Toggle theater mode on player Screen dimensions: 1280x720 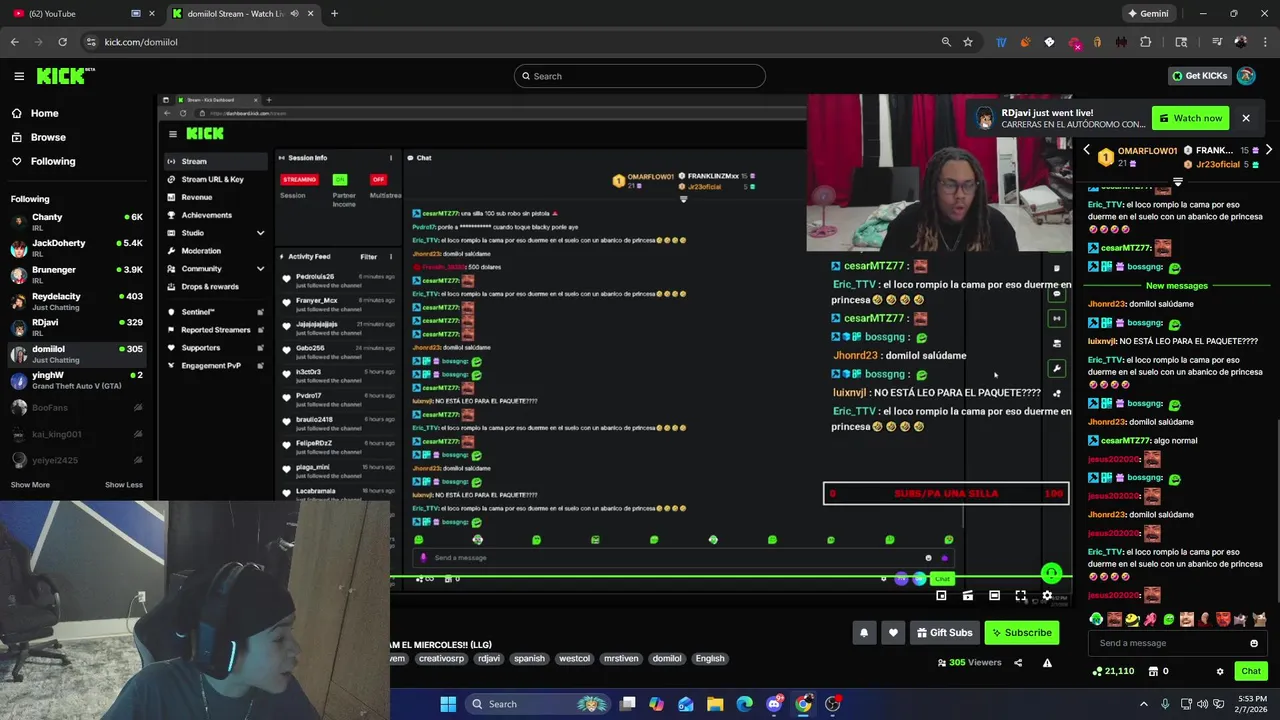(x=994, y=596)
